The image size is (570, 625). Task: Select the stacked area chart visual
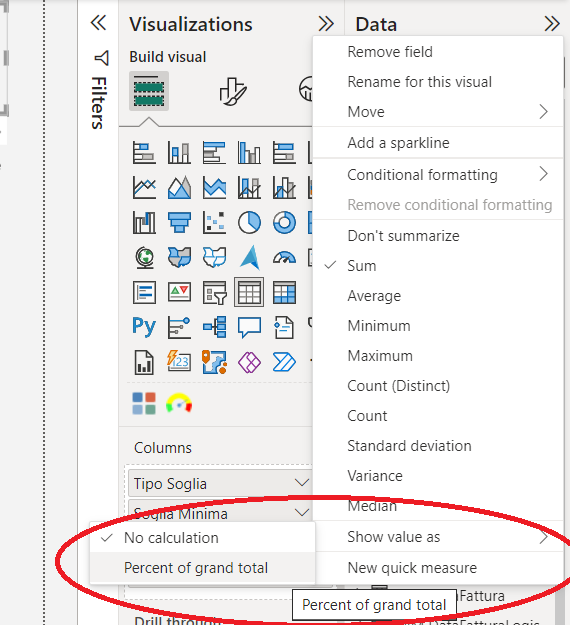[x=214, y=188]
